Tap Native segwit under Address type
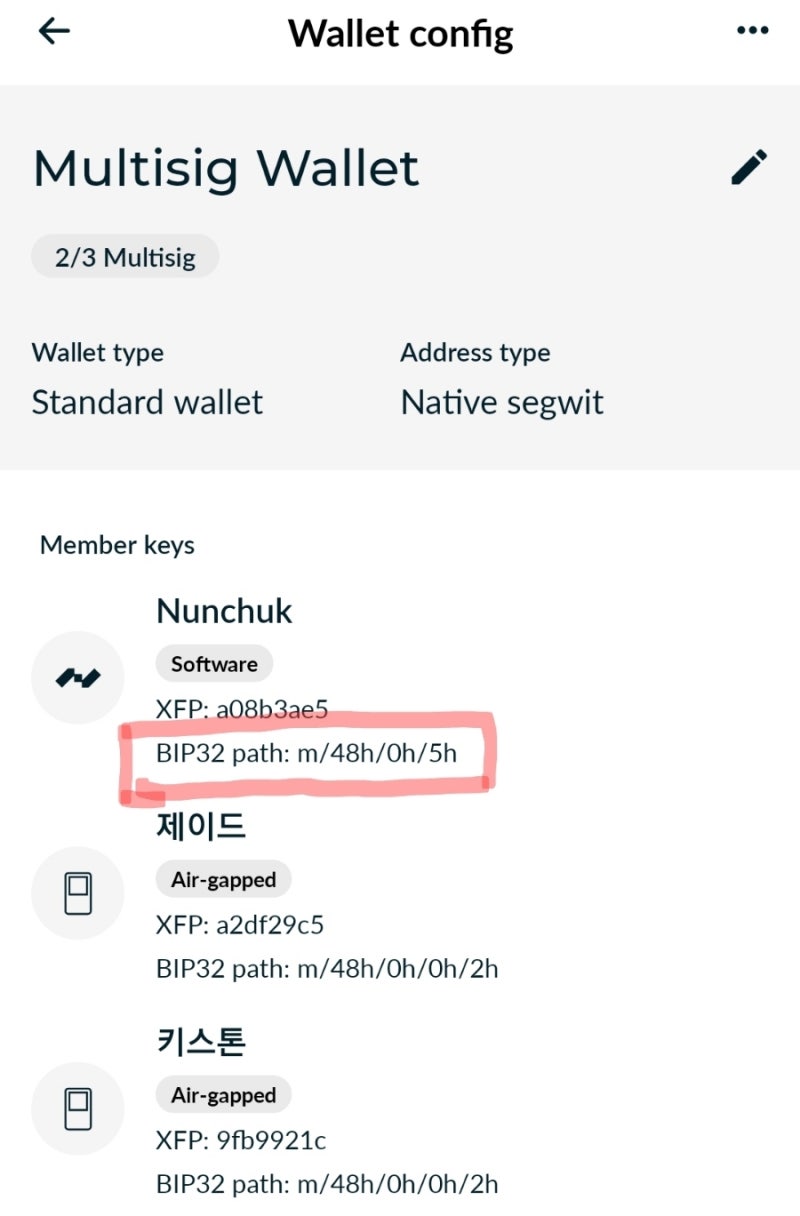 point(501,402)
